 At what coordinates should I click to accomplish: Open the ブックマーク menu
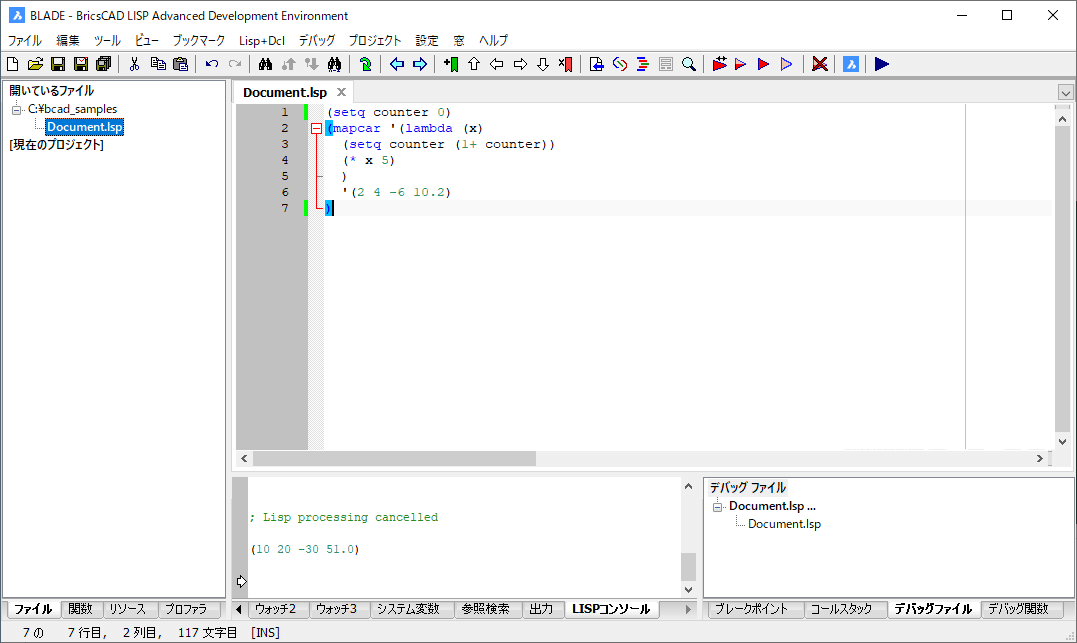click(x=199, y=41)
